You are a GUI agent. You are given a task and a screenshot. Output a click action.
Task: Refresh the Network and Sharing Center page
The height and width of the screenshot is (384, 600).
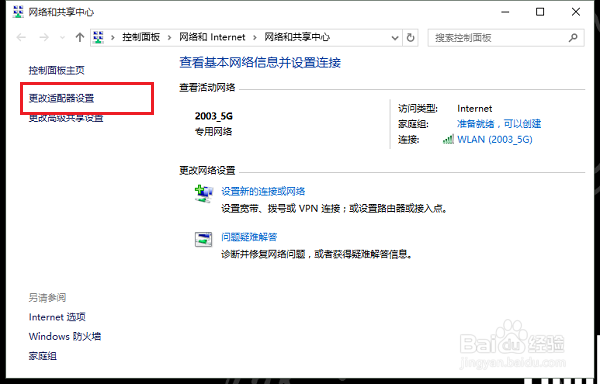click(x=410, y=38)
